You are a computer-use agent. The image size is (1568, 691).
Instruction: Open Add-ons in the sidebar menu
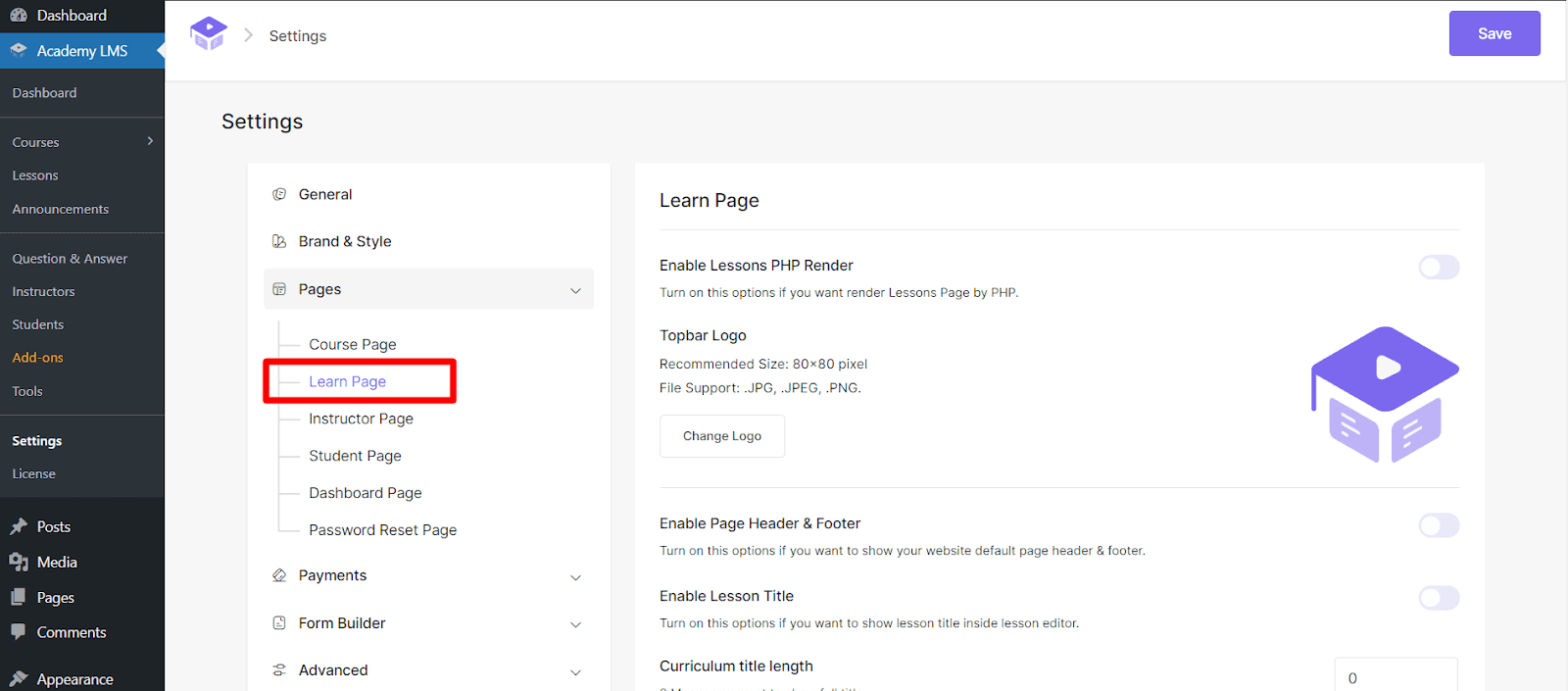coord(37,358)
